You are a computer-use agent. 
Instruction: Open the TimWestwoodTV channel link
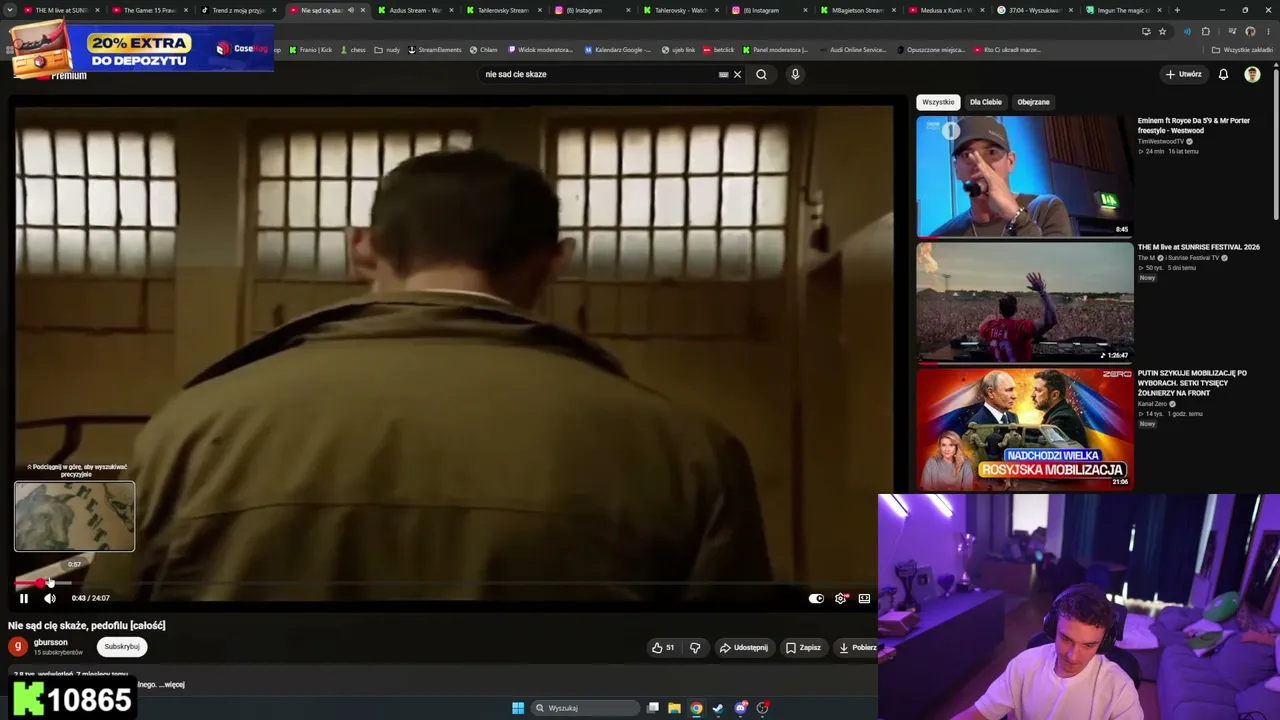pyautogui.click(x=1161, y=141)
